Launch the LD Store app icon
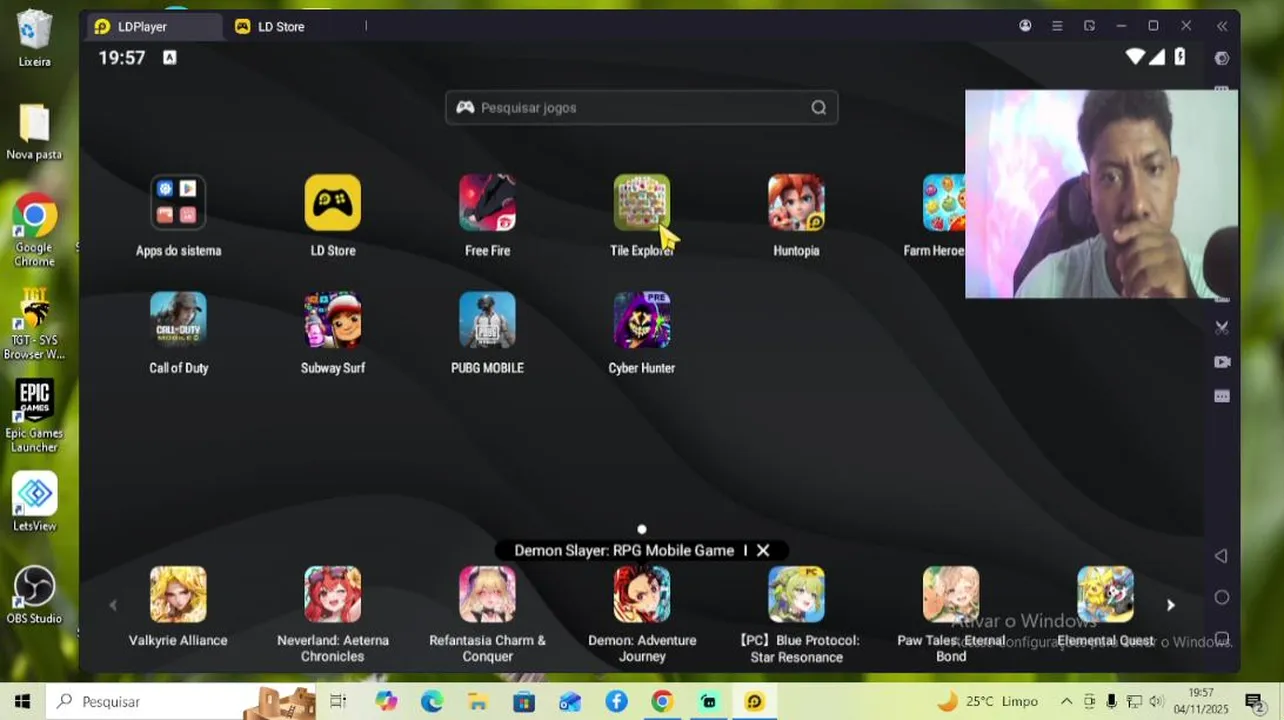The height and width of the screenshot is (720, 1284). click(x=333, y=203)
